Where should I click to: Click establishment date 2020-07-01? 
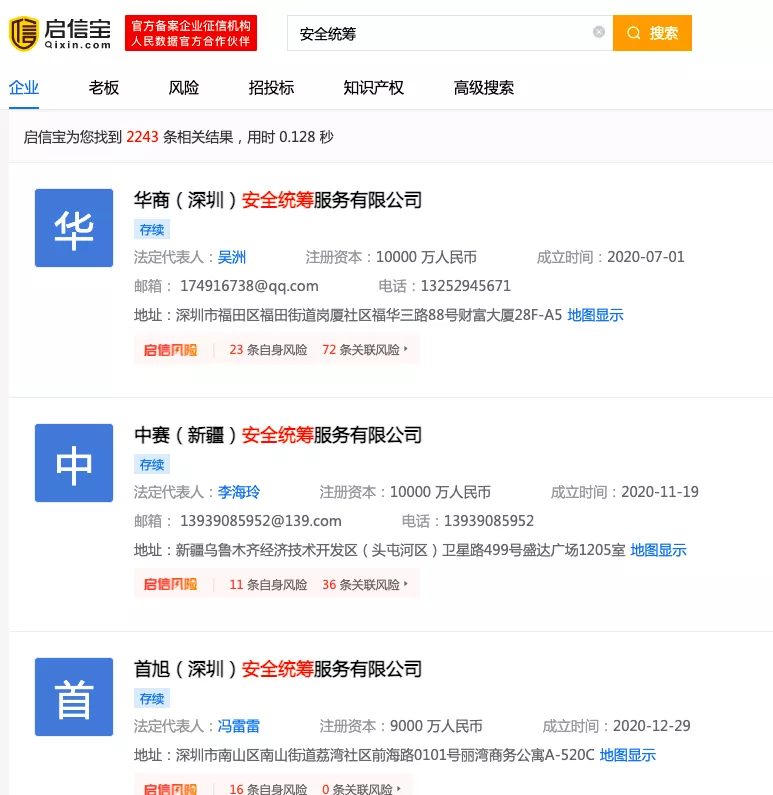point(646,257)
